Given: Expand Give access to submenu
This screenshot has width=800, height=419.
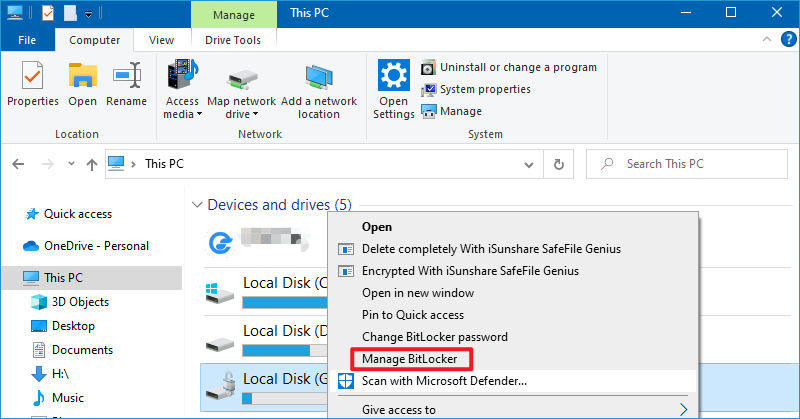Looking at the screenshot, I should 513,409.
